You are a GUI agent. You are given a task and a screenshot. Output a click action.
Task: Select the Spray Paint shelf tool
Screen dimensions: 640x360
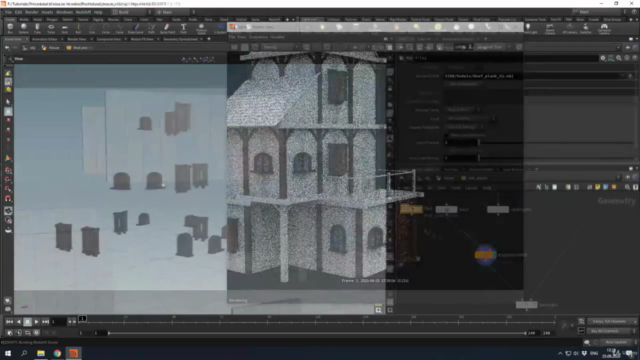[167, 28]
